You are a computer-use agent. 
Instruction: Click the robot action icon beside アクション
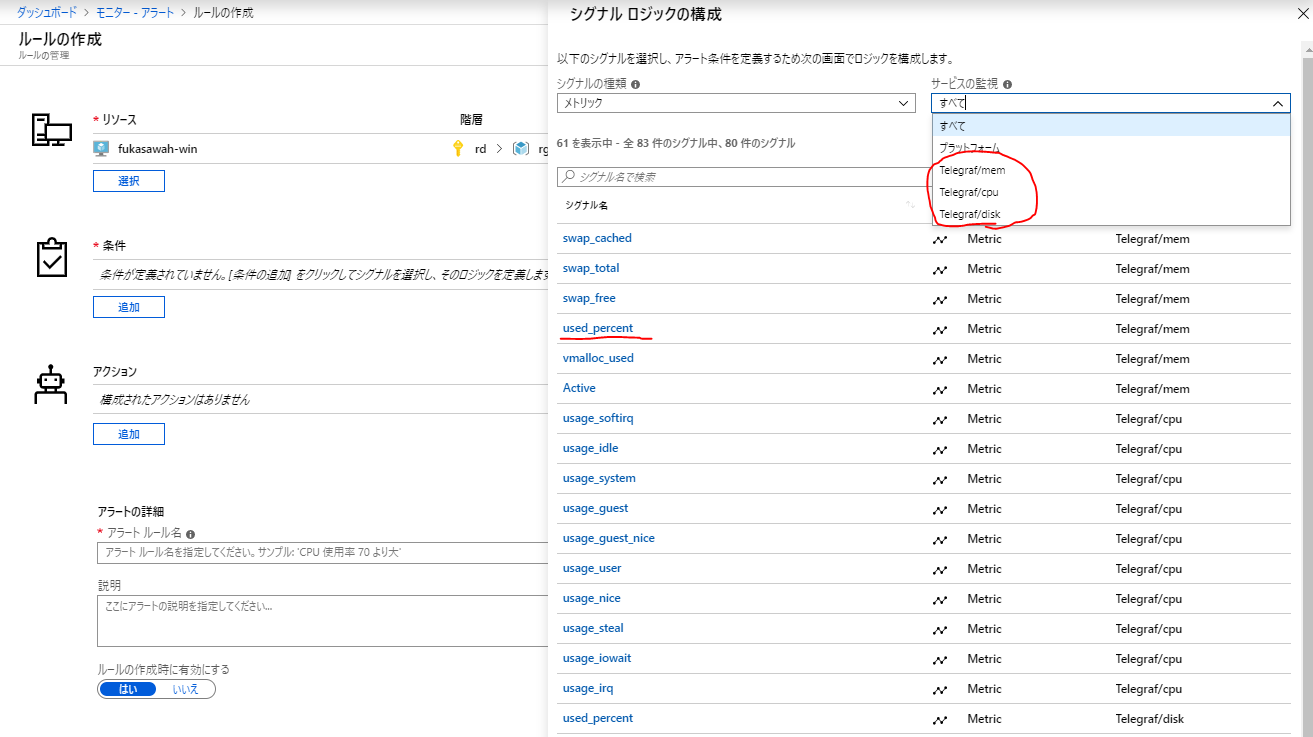click(51, 384)
